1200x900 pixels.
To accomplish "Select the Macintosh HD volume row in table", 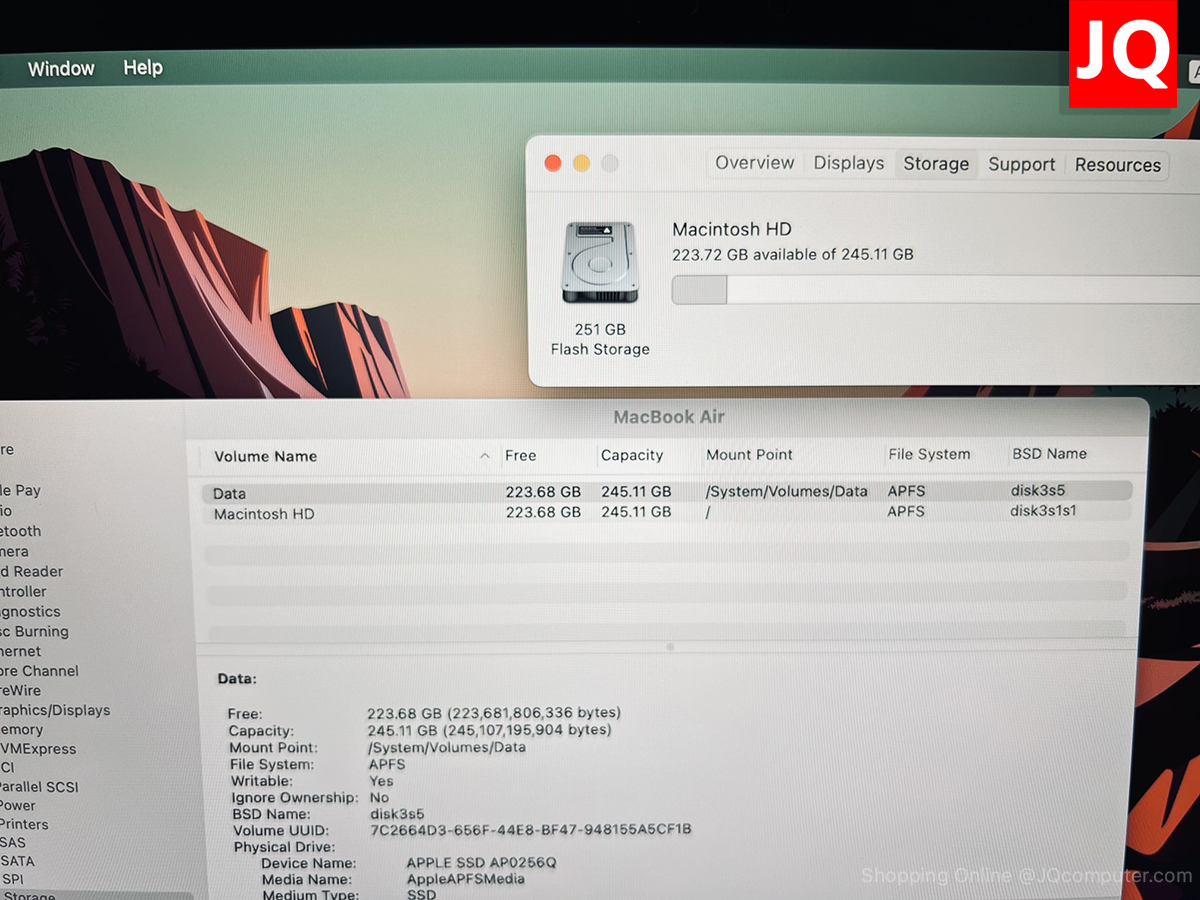I will point(666,512).
